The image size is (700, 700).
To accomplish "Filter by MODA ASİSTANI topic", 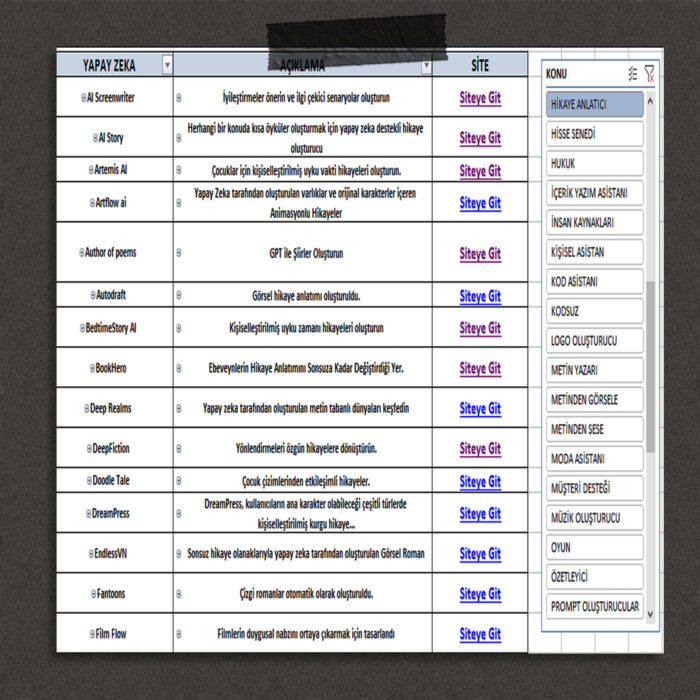I will 595,459.
